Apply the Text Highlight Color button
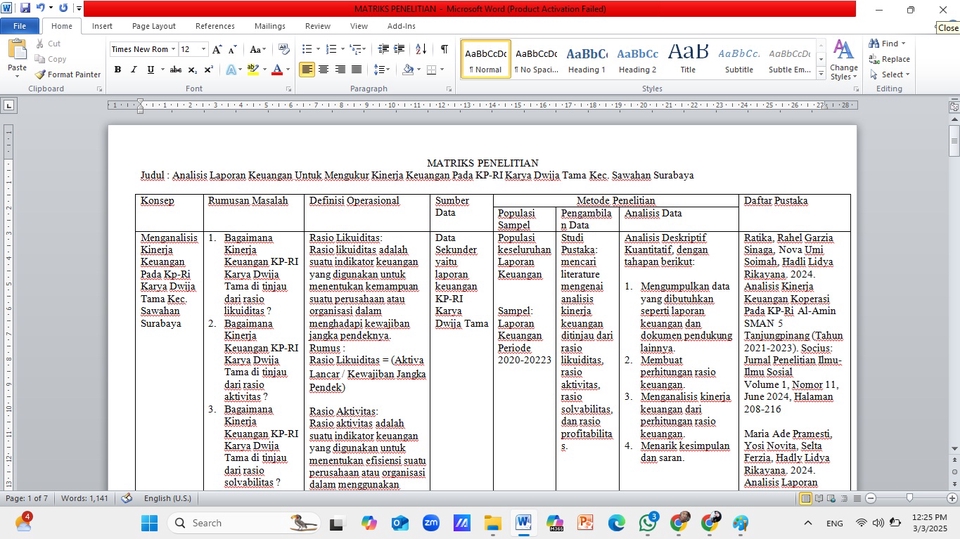The width and height of the screenshot is (960, 539). point(252,70)
